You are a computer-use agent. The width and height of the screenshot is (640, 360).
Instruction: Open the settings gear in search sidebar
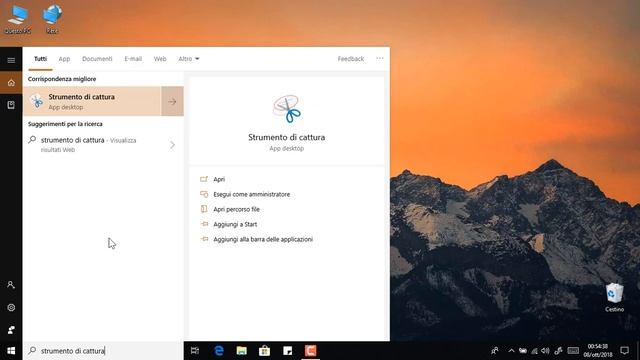click(x=11, y=307)
